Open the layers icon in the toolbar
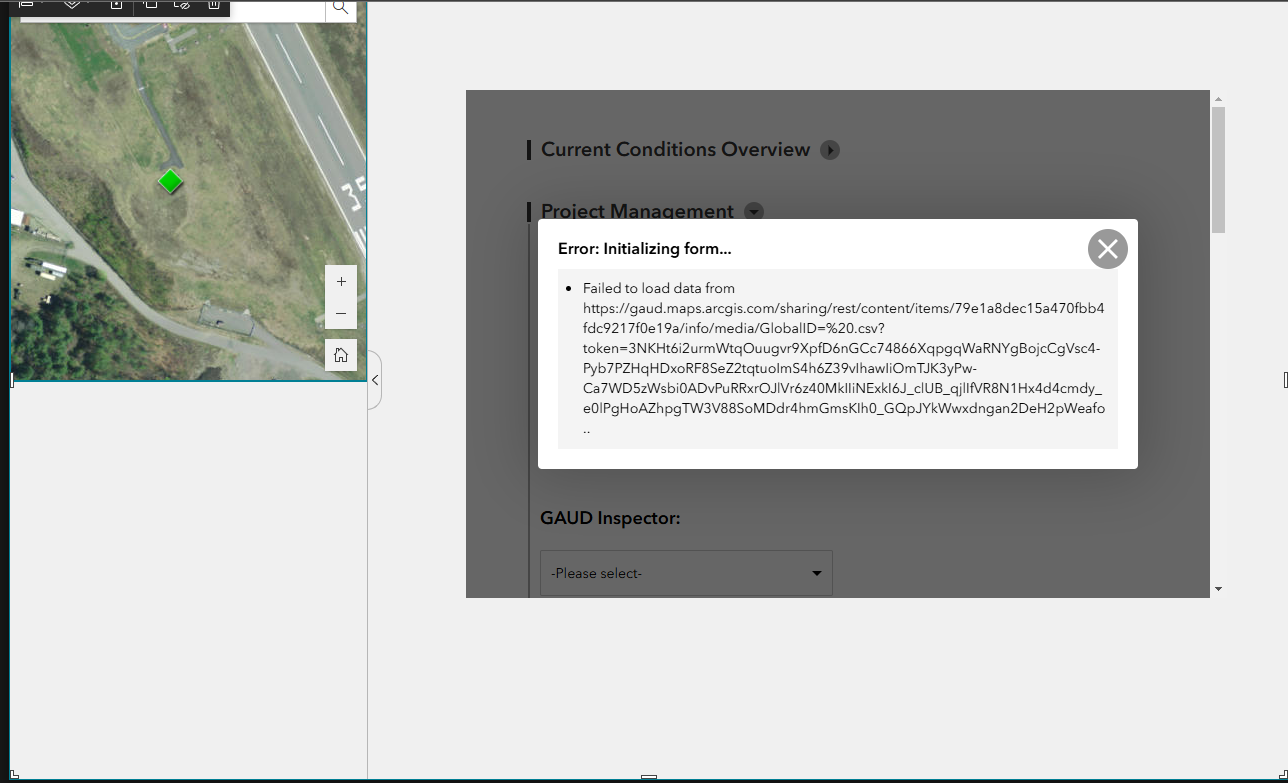This screenshot has width=1288, height=783. (25, 6)
